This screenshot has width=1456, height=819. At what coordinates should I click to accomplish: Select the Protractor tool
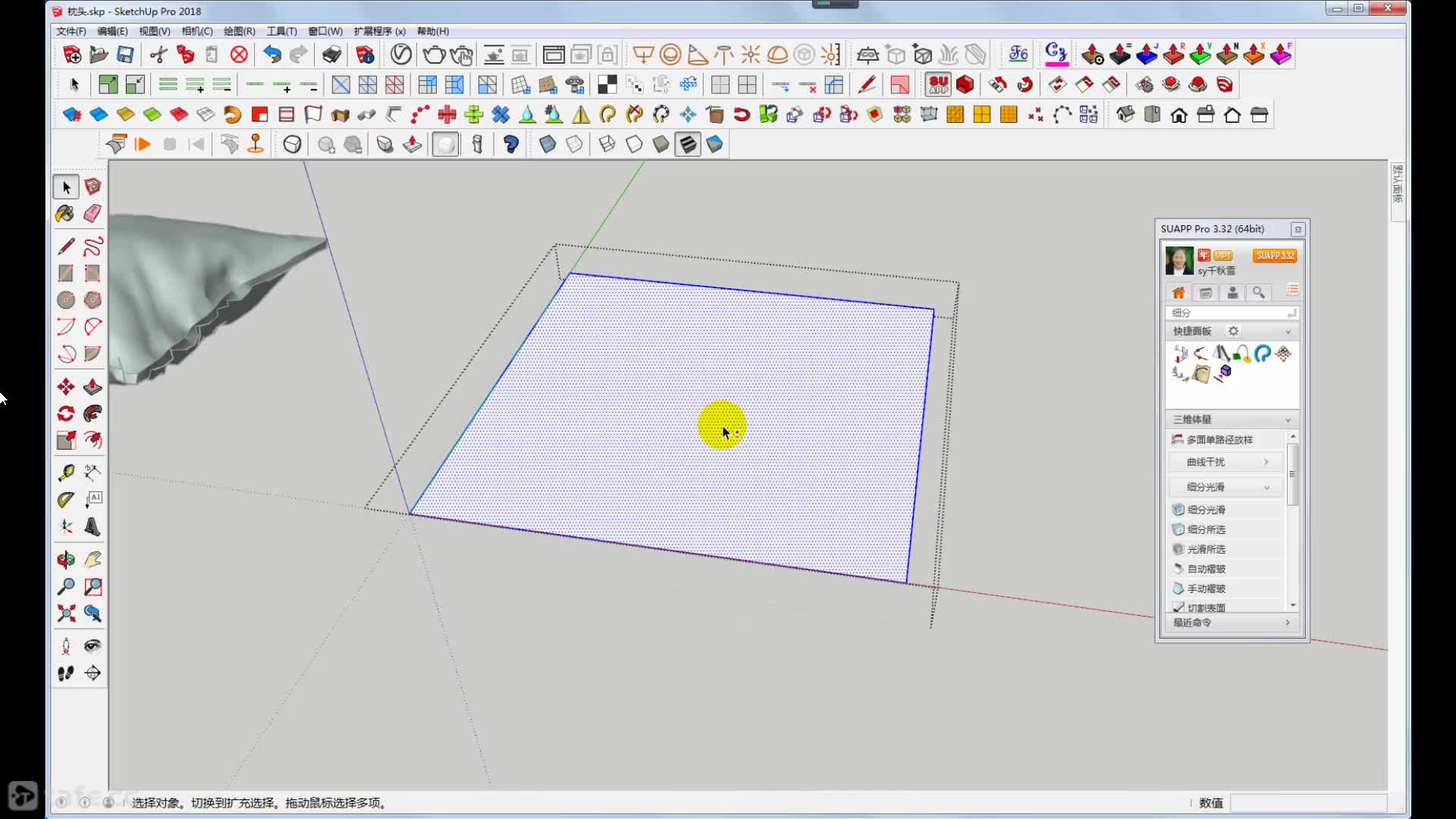pos(66,500)
